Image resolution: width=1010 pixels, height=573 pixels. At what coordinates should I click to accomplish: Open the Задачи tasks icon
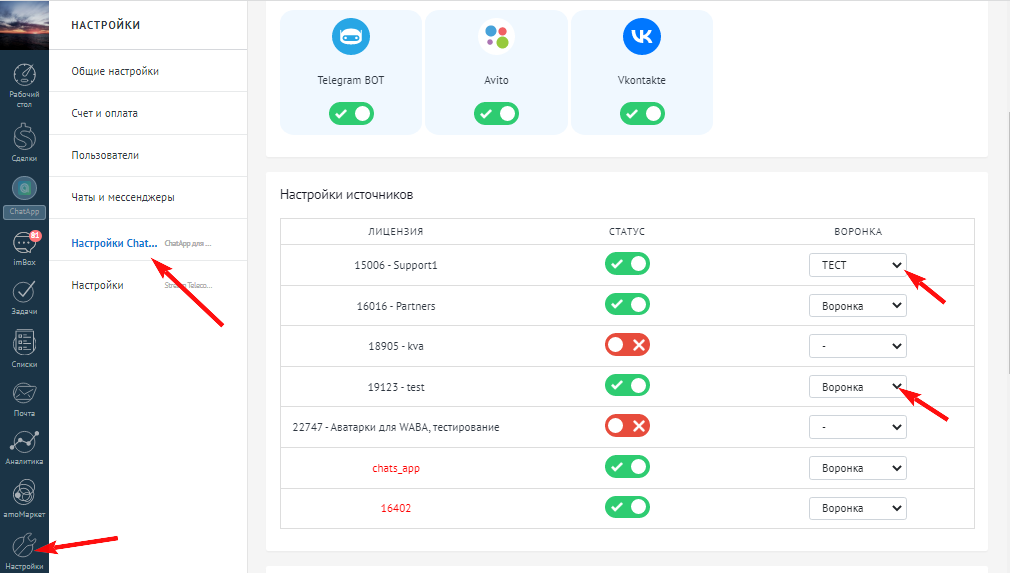[24, 296]
